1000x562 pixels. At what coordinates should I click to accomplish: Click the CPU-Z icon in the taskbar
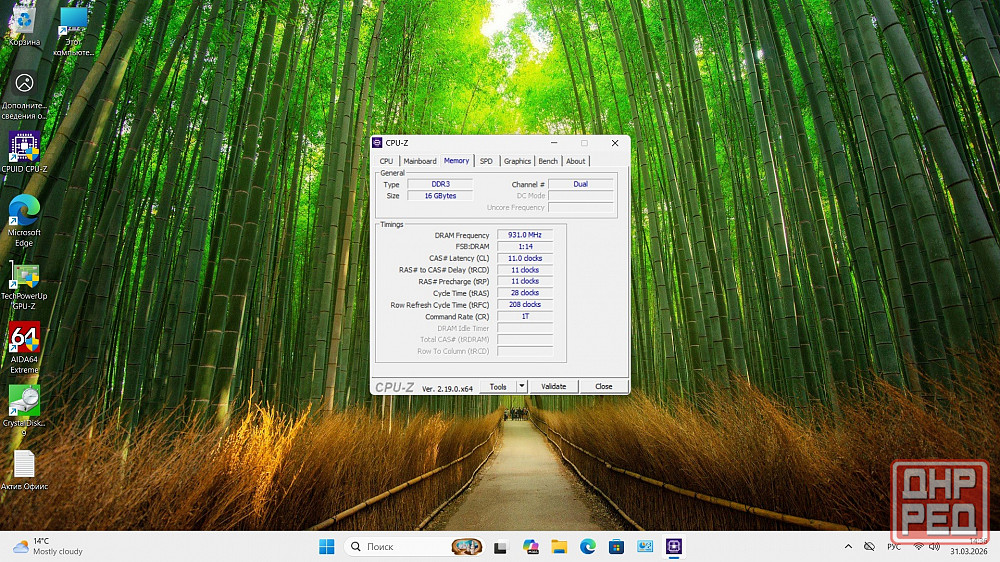point(675,546)
